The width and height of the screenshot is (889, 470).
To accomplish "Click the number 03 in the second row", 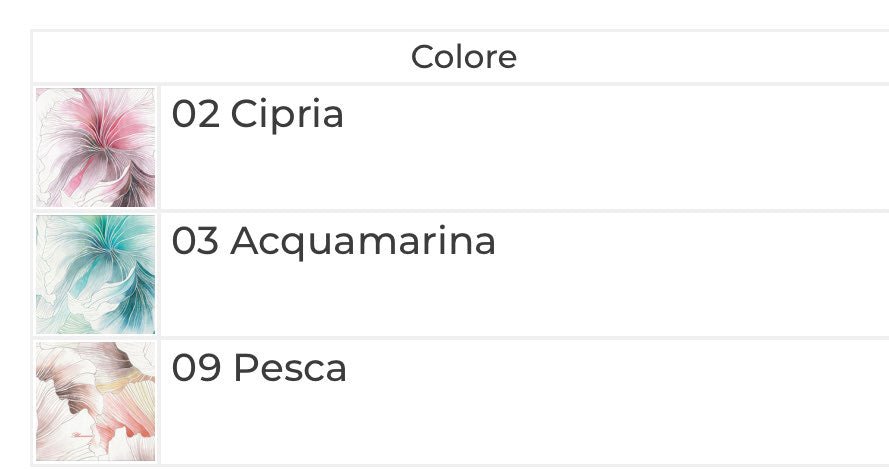I will pyautogui.click(x=195, y=241).
